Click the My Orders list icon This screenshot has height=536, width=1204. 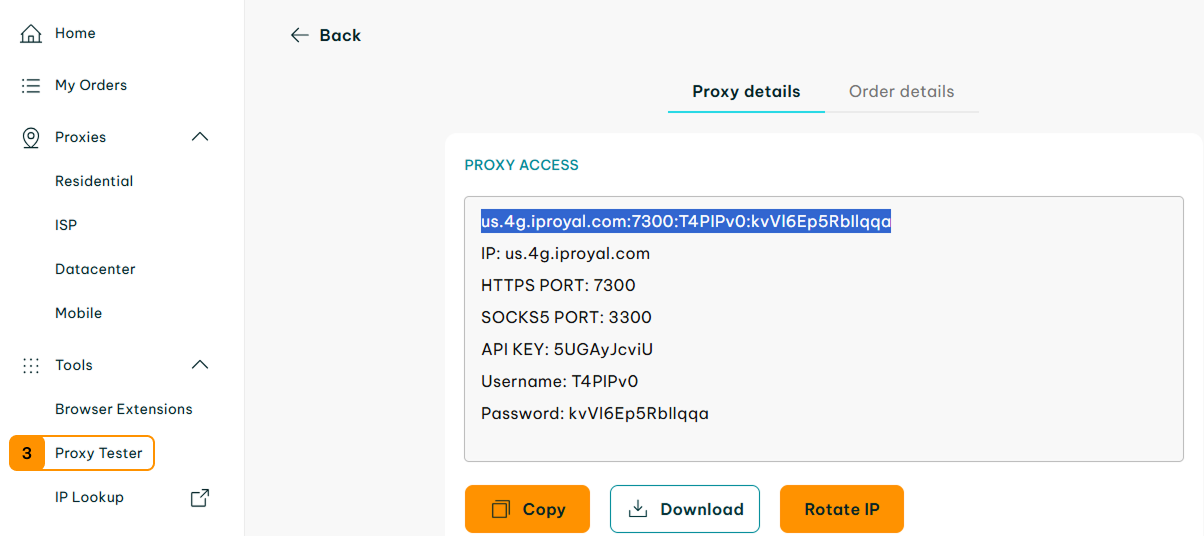point(31,86)
